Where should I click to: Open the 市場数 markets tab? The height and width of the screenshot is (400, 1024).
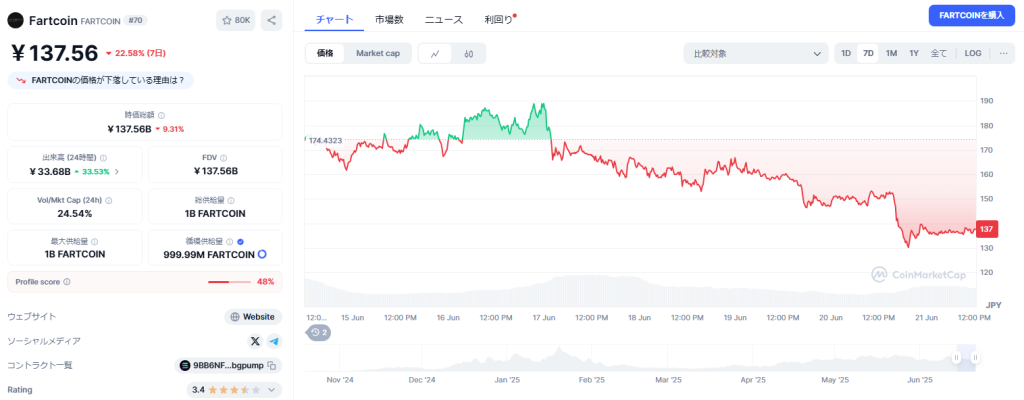[x=389, y=19]
